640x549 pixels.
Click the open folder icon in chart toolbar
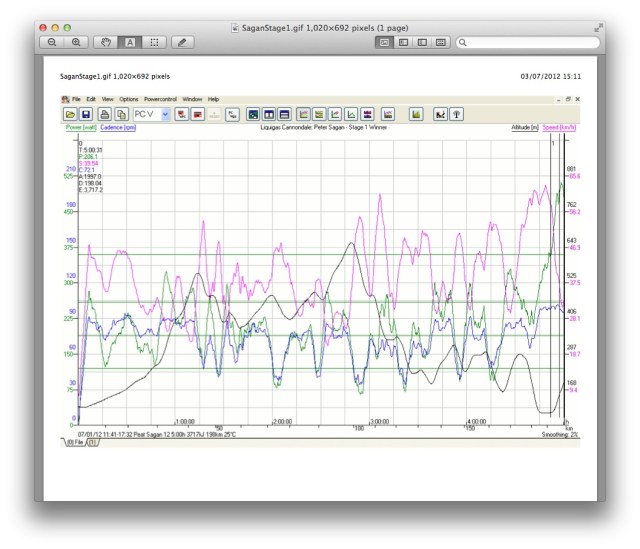(71, 115)
